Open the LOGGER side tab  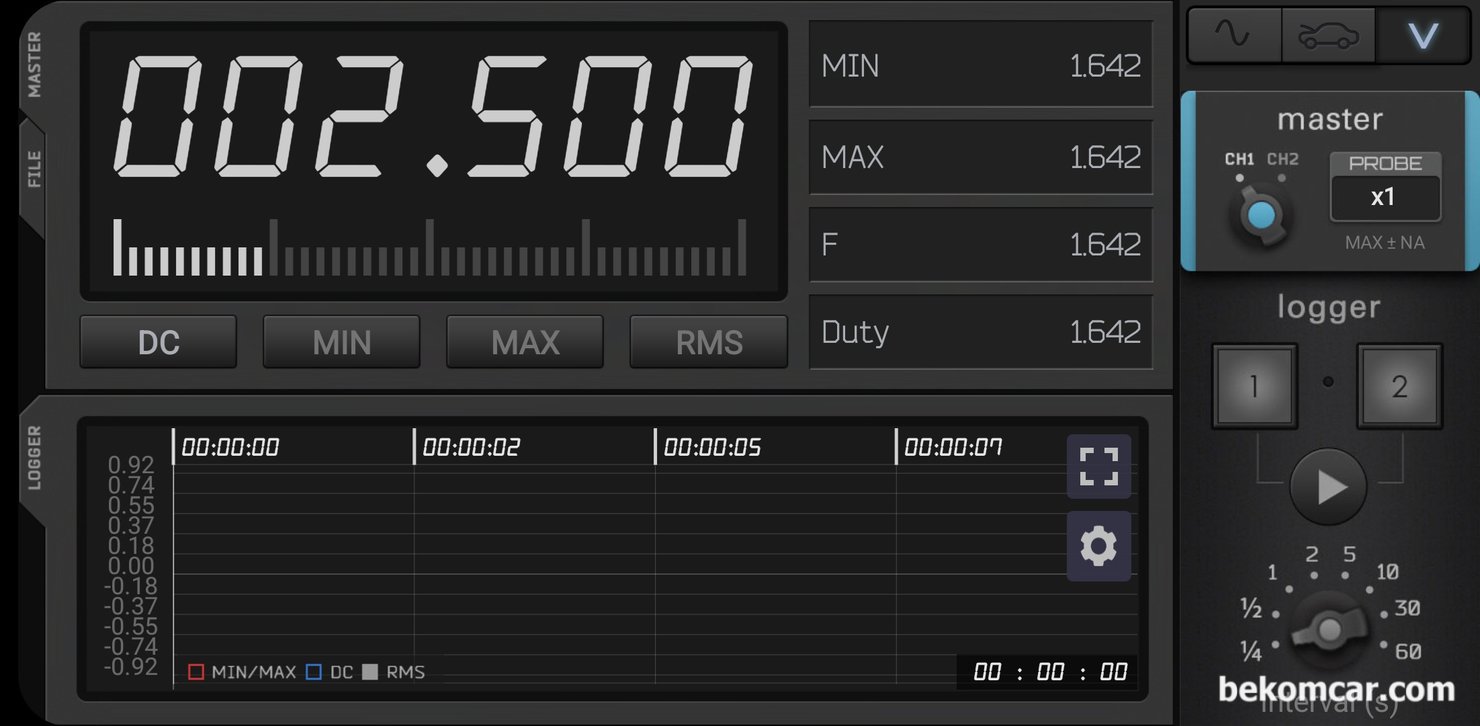click(34, 458)
